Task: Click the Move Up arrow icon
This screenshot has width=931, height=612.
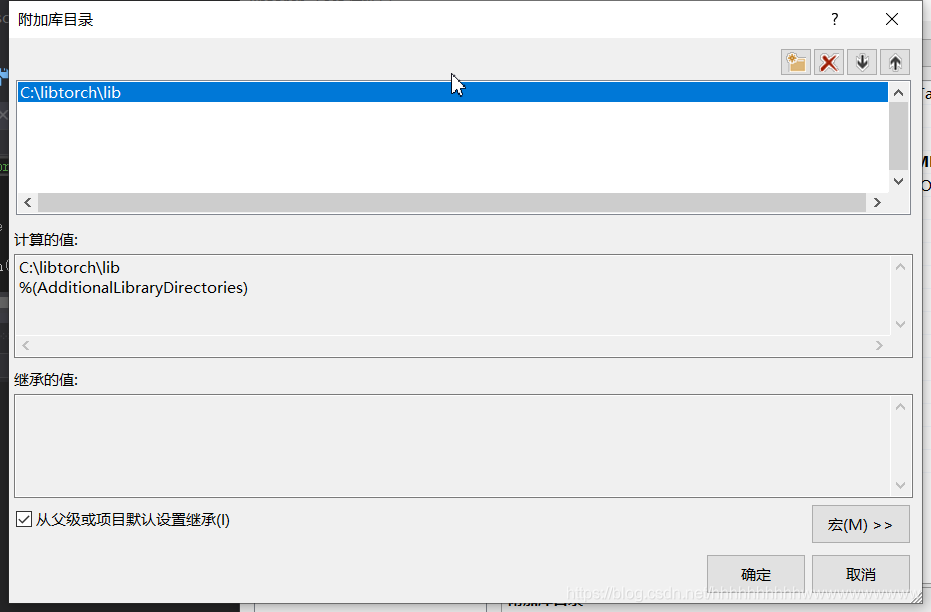Action: coord(895,61)
